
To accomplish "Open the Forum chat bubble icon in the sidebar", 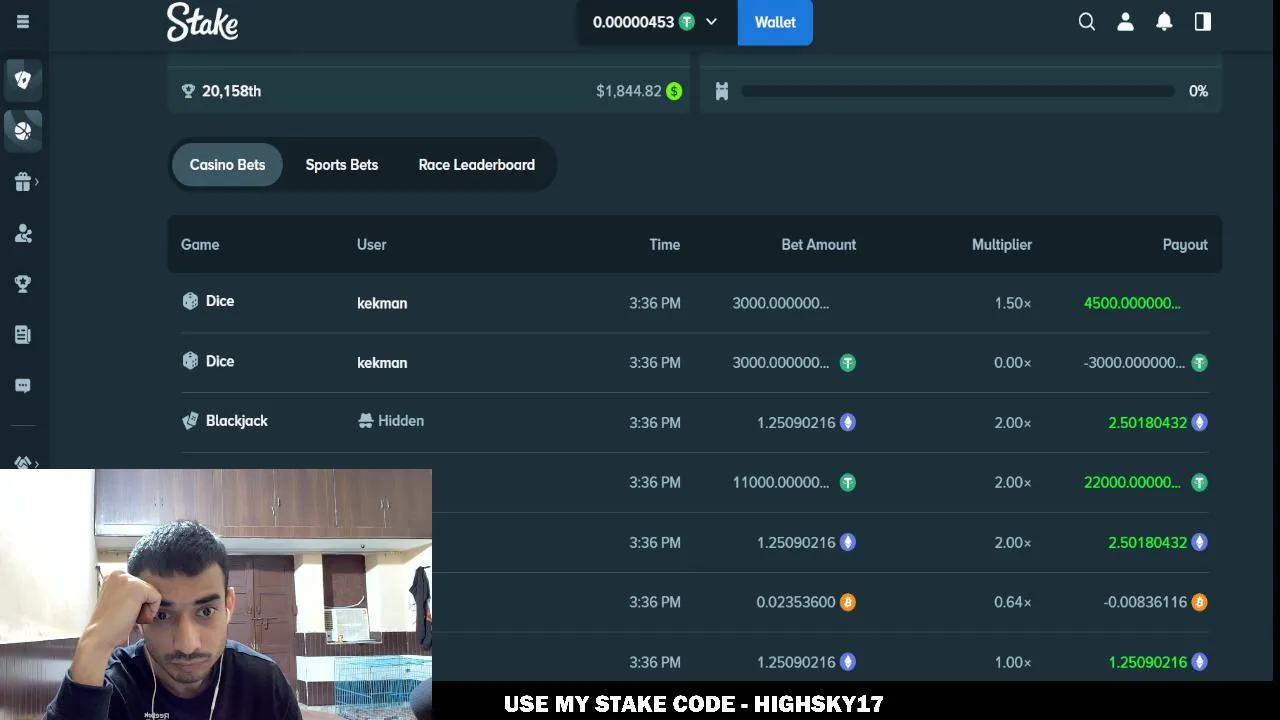I will click(x=23, y=386).
